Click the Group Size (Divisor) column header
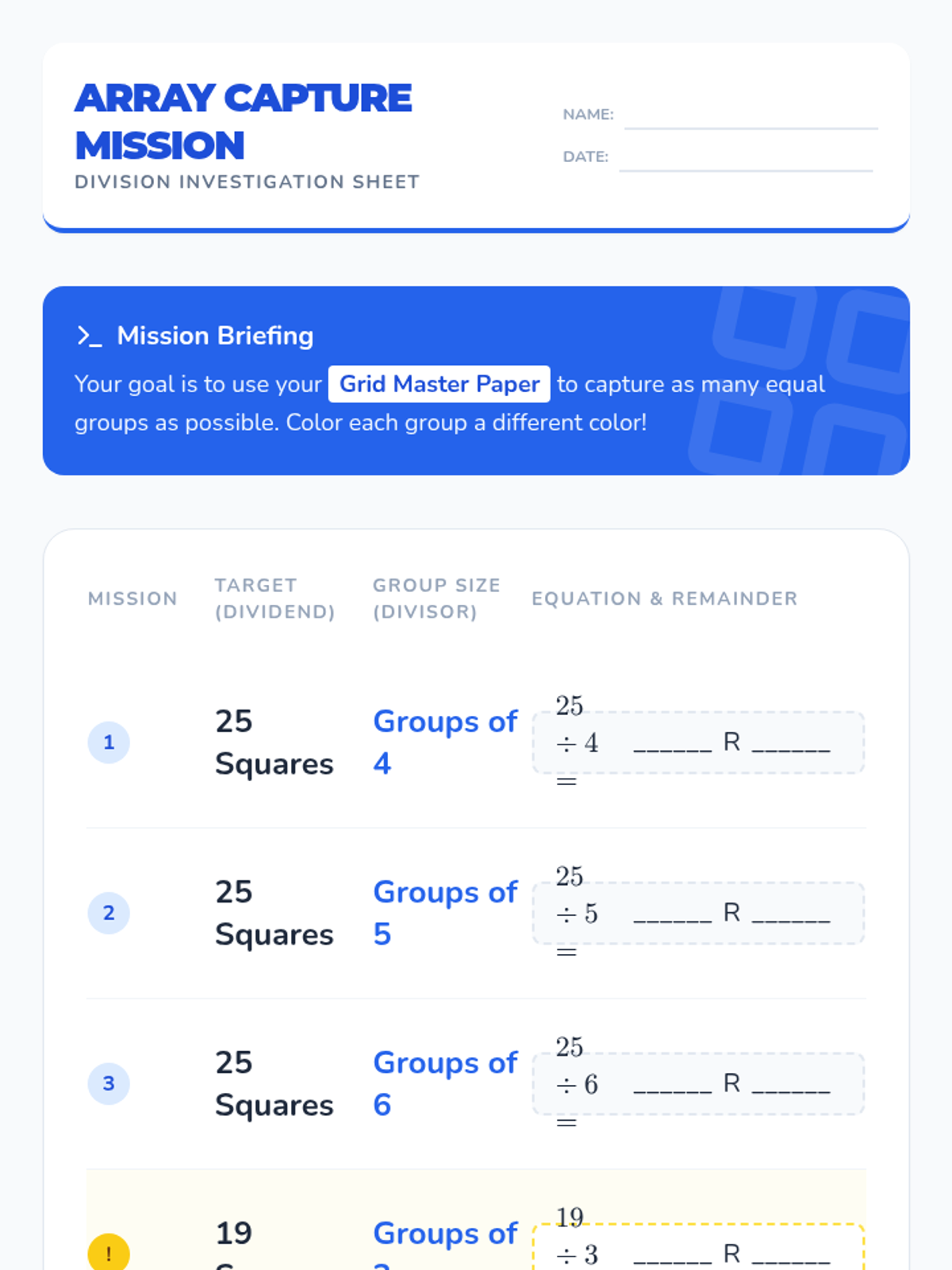Screen dimensions: 952x1270 [436, 598]
